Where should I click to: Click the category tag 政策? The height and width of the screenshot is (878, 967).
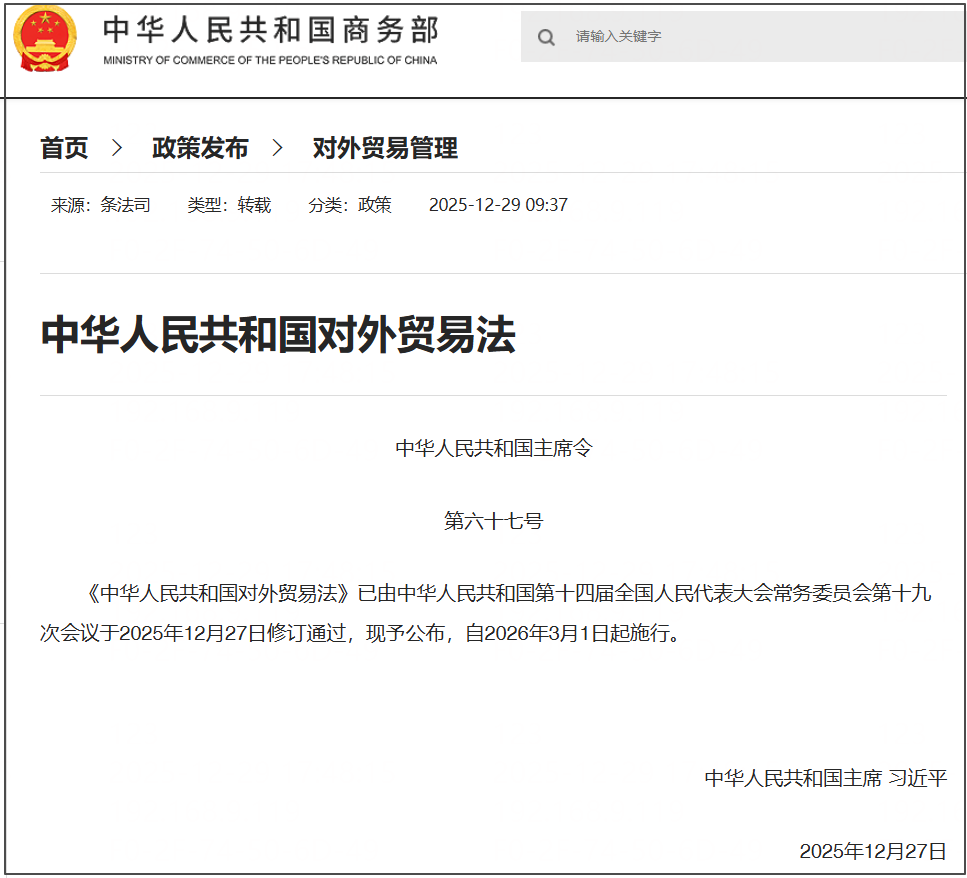[374, 205]
